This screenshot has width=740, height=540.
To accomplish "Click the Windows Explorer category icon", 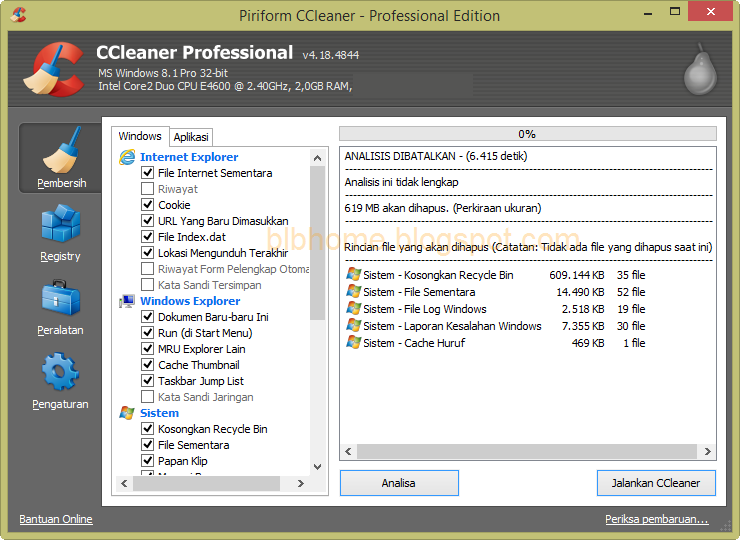I will pyautogui.click(x=127, y=301).
